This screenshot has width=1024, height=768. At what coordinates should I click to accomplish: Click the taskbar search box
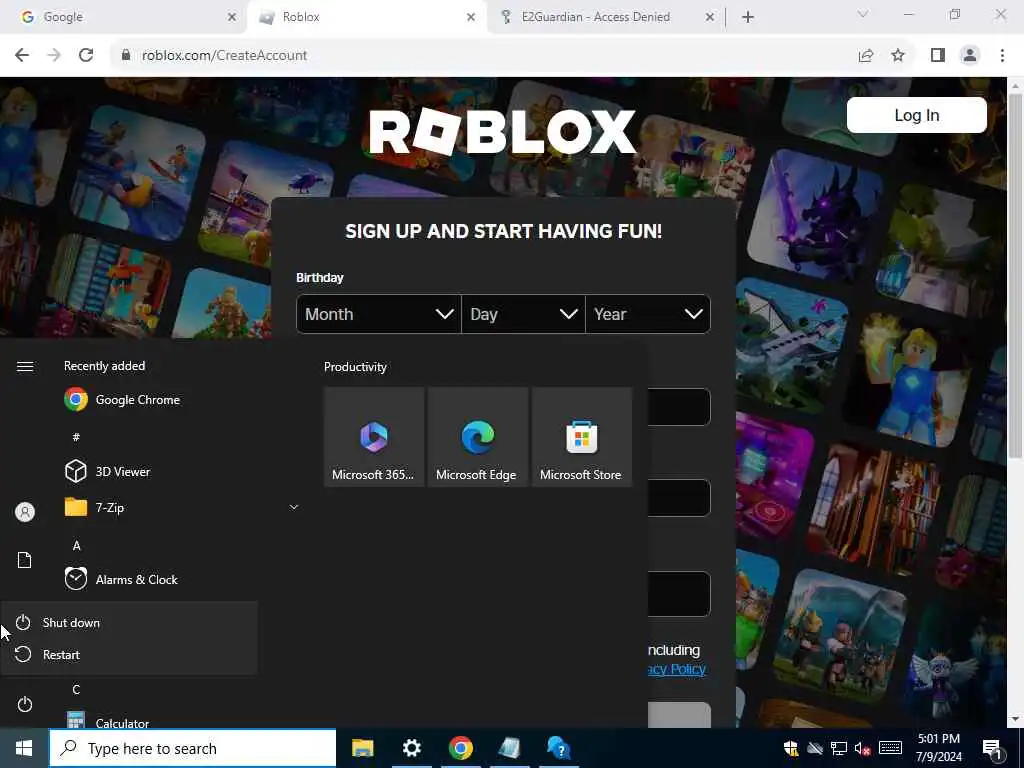(193, 748)
